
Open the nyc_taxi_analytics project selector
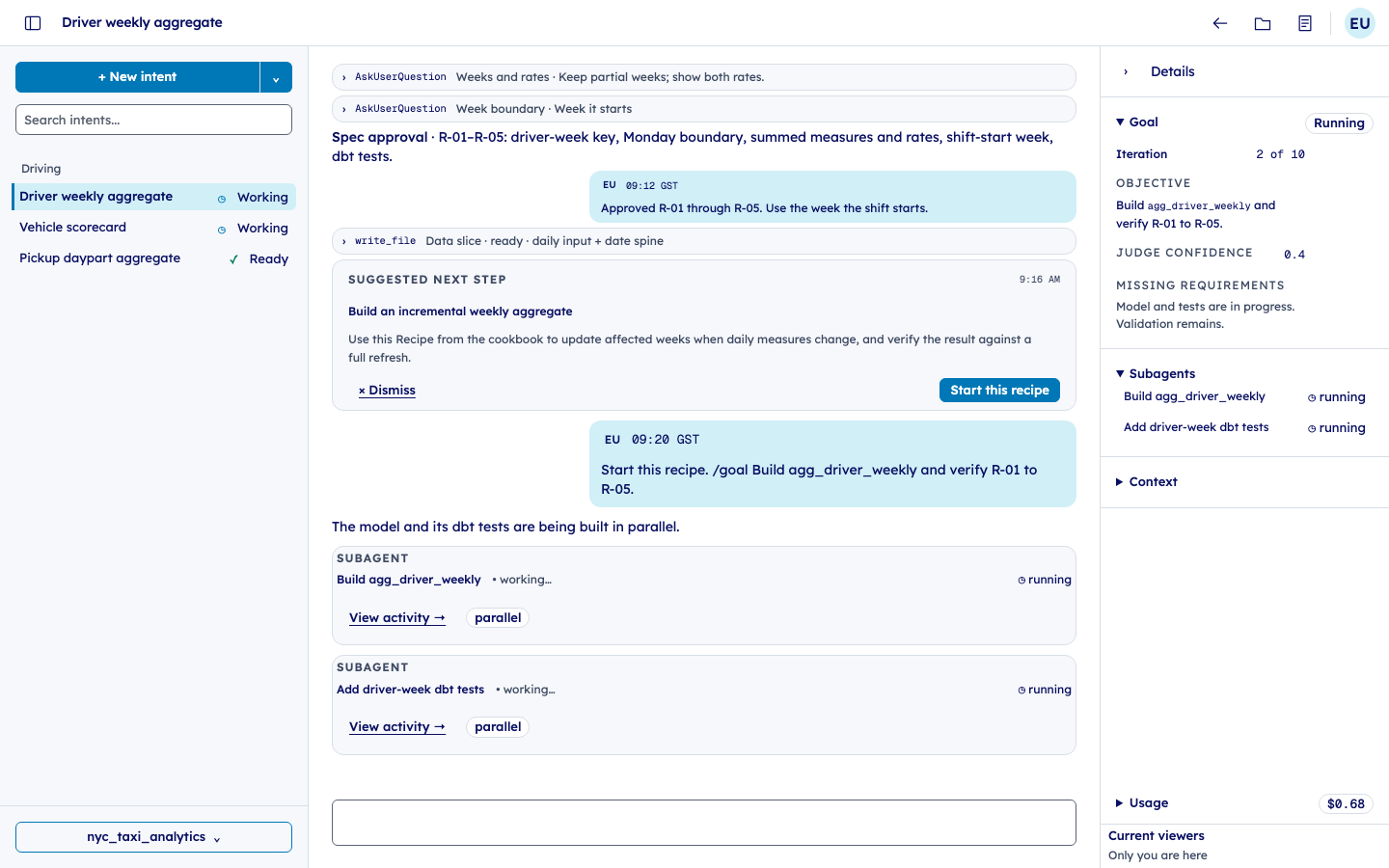(x=153, y=837)
